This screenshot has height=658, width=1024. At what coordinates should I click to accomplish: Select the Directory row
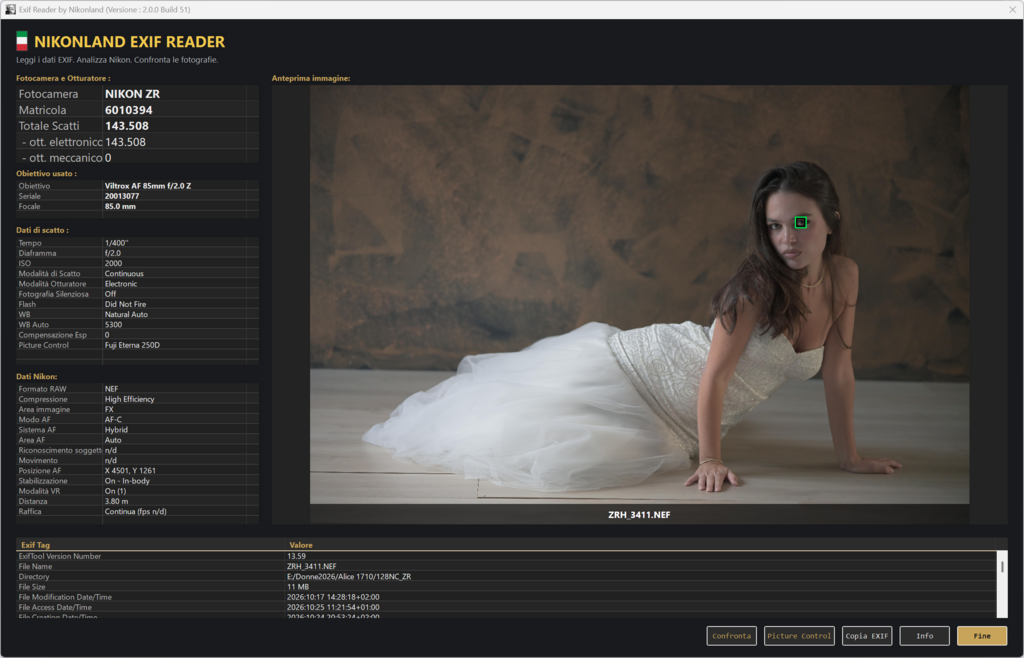click(506, 577)
